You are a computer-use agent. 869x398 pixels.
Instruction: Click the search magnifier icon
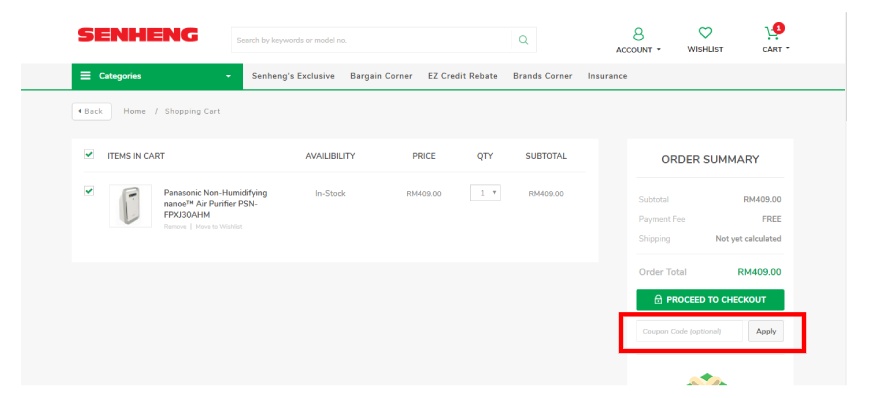coord(523,40)
